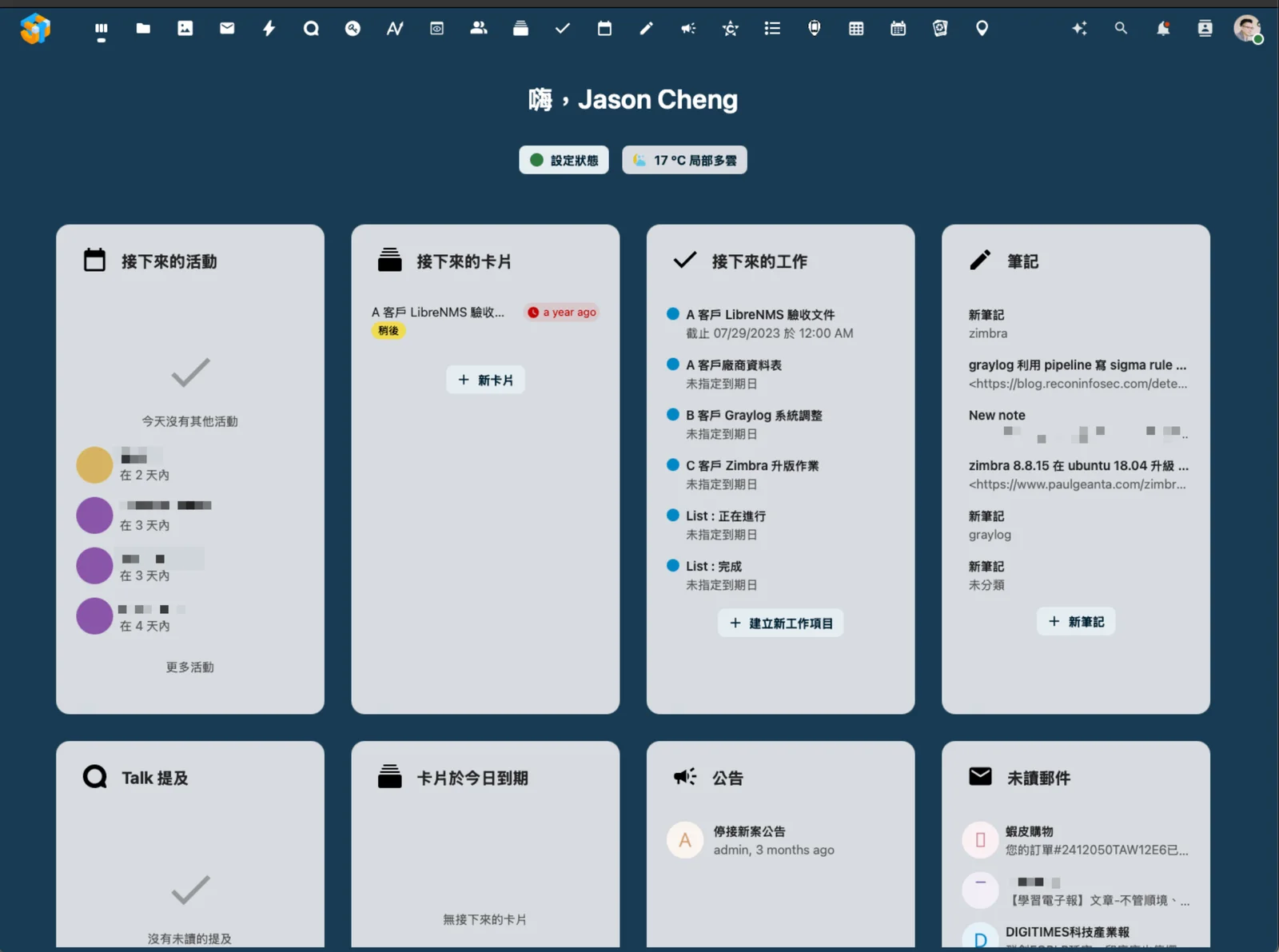Open the Tables grid icon
This screenshot has height=952, width=1279.
point(856,29)
